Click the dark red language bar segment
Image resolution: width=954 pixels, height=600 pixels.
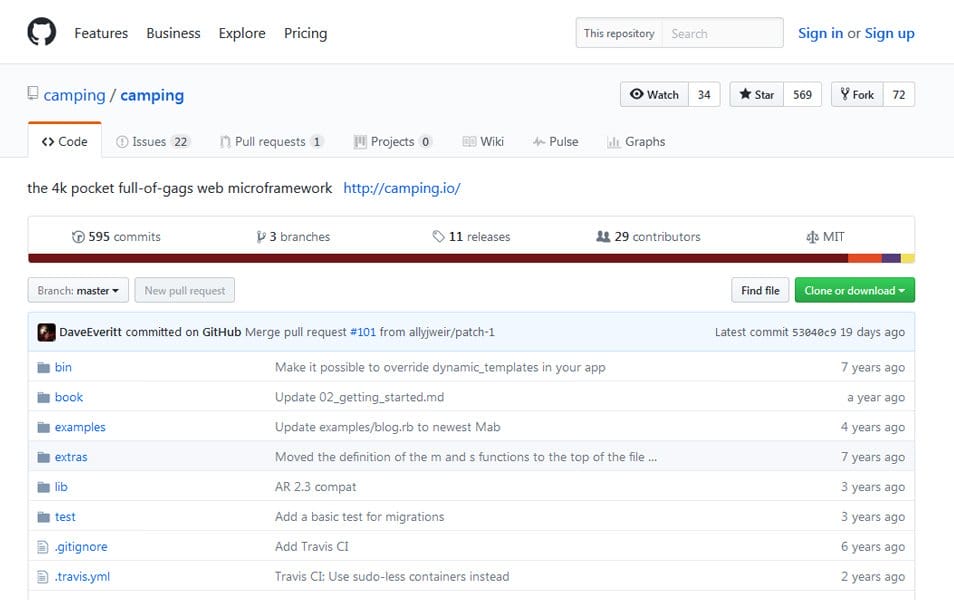click(438, 258)
